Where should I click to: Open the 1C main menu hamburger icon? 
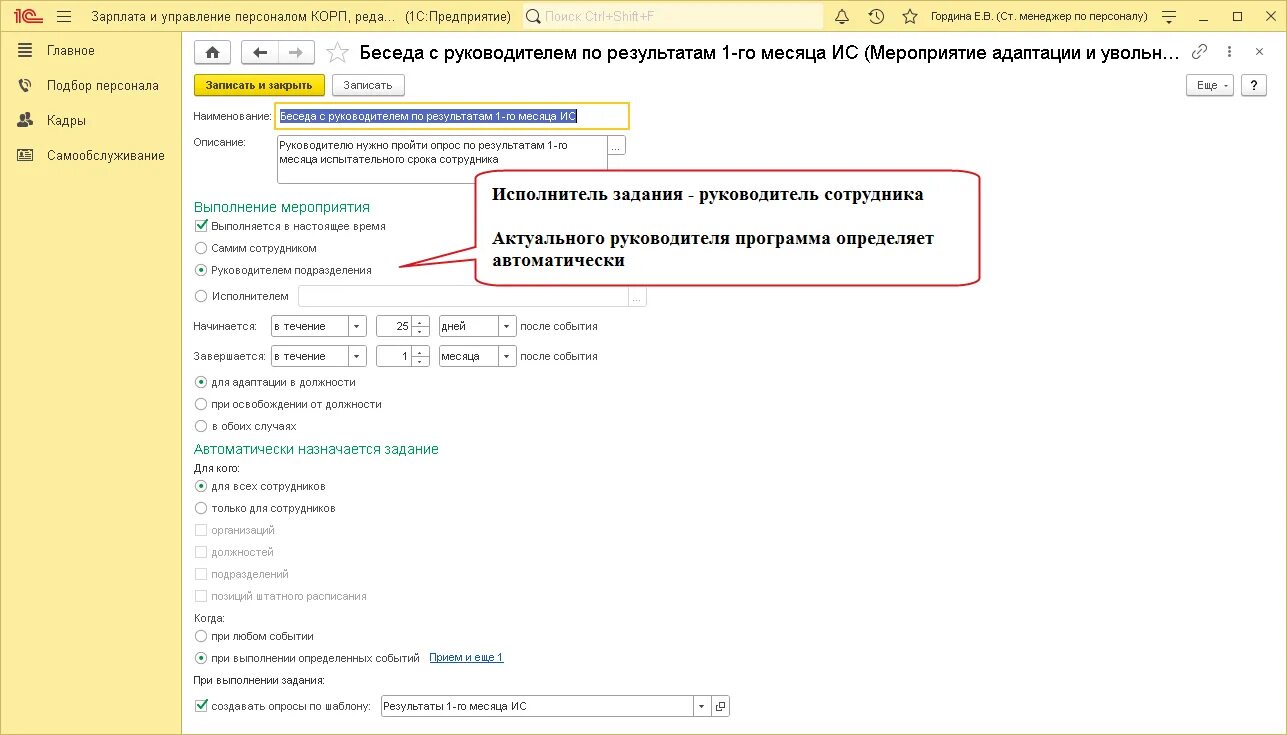tap(64, 17)
